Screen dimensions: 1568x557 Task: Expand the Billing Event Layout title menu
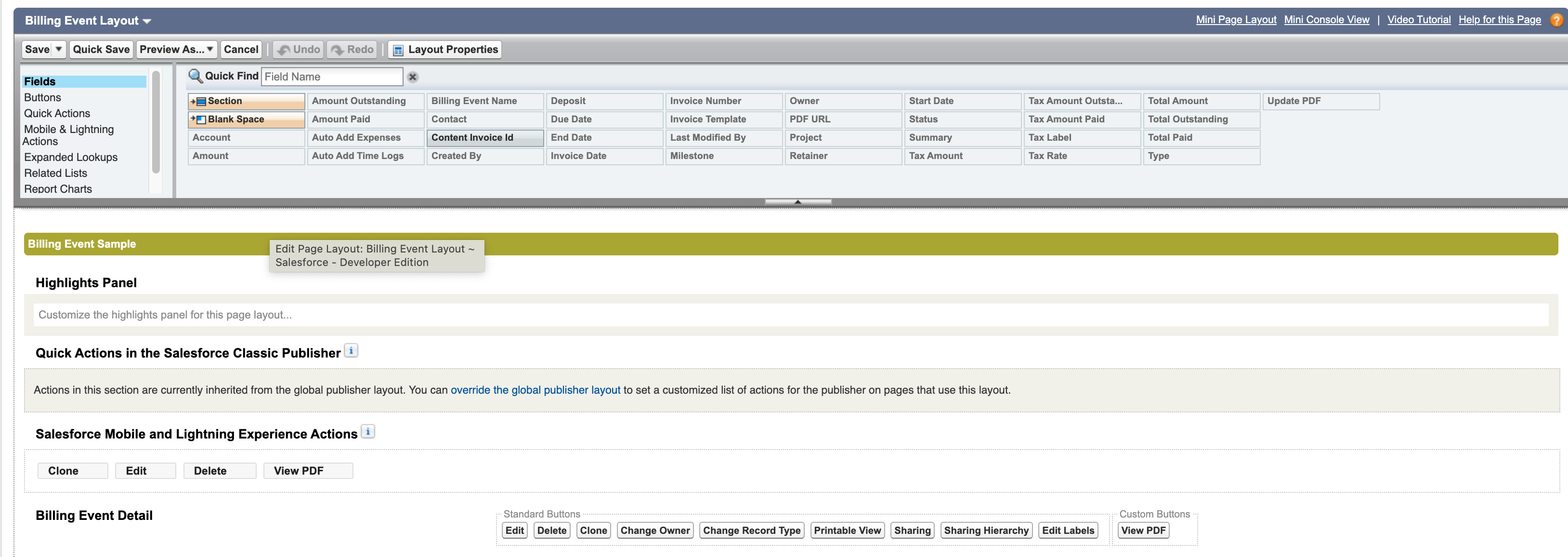pos(147,21)
